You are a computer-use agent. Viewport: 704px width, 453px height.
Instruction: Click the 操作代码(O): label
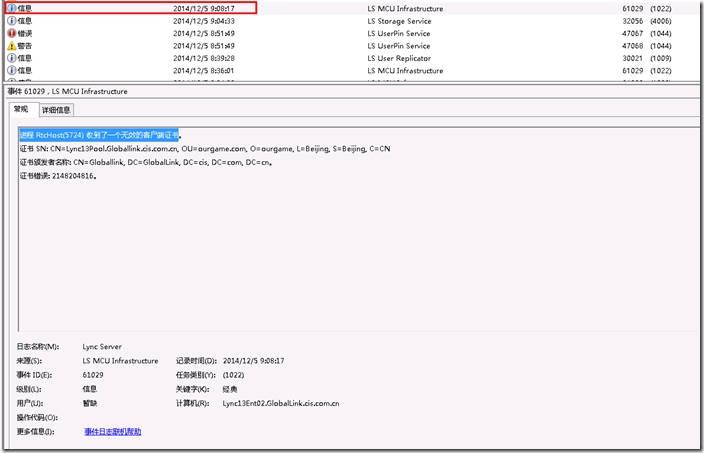[x=37, y=418]
